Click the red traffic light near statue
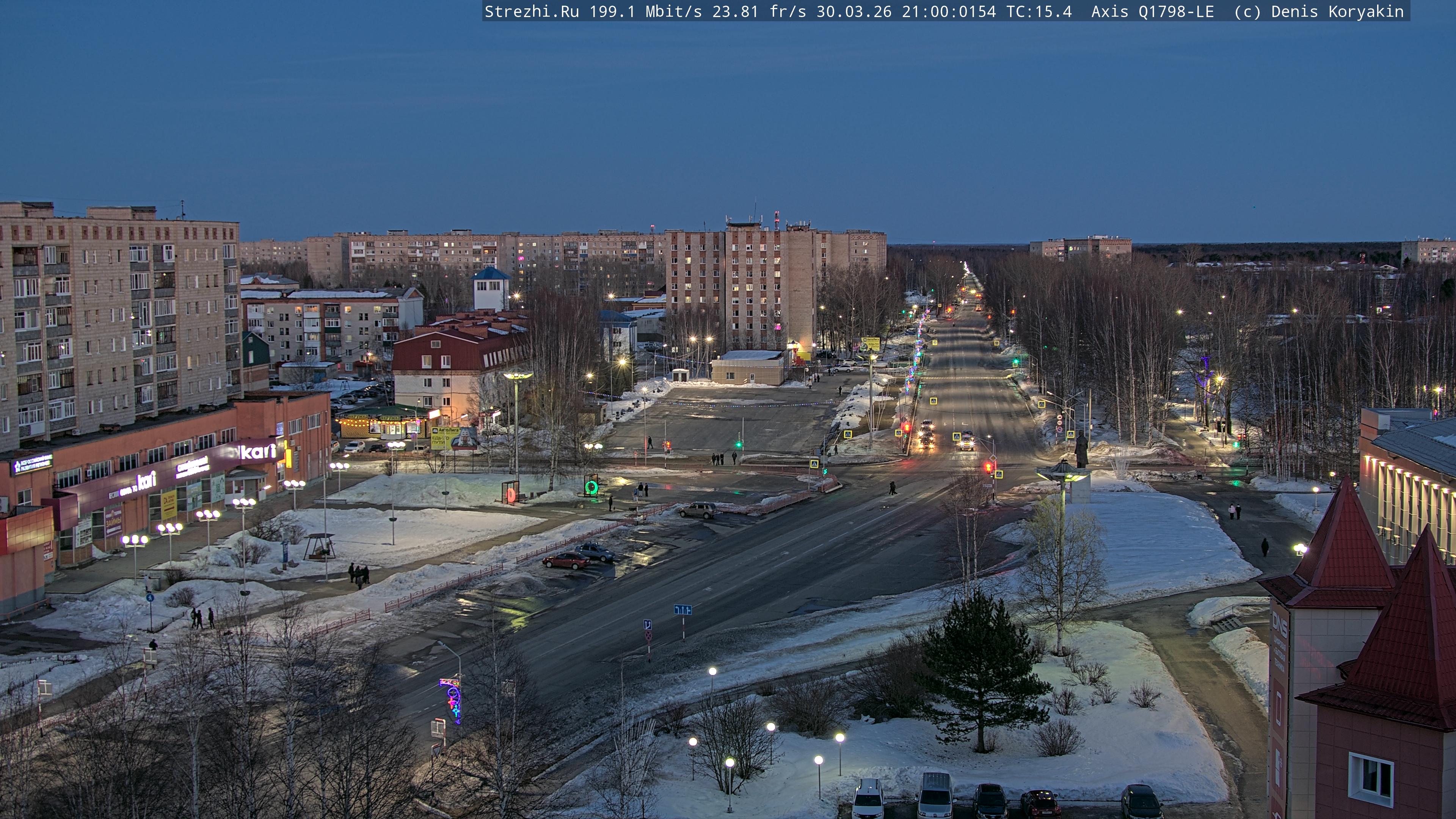This screenshot has width=1456, height=819. (988, 468)
